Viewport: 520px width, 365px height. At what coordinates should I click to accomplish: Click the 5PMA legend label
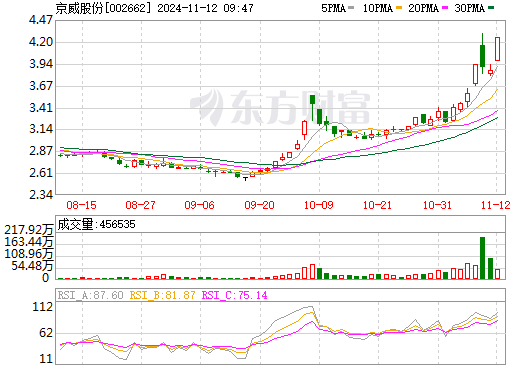(333, 8)
